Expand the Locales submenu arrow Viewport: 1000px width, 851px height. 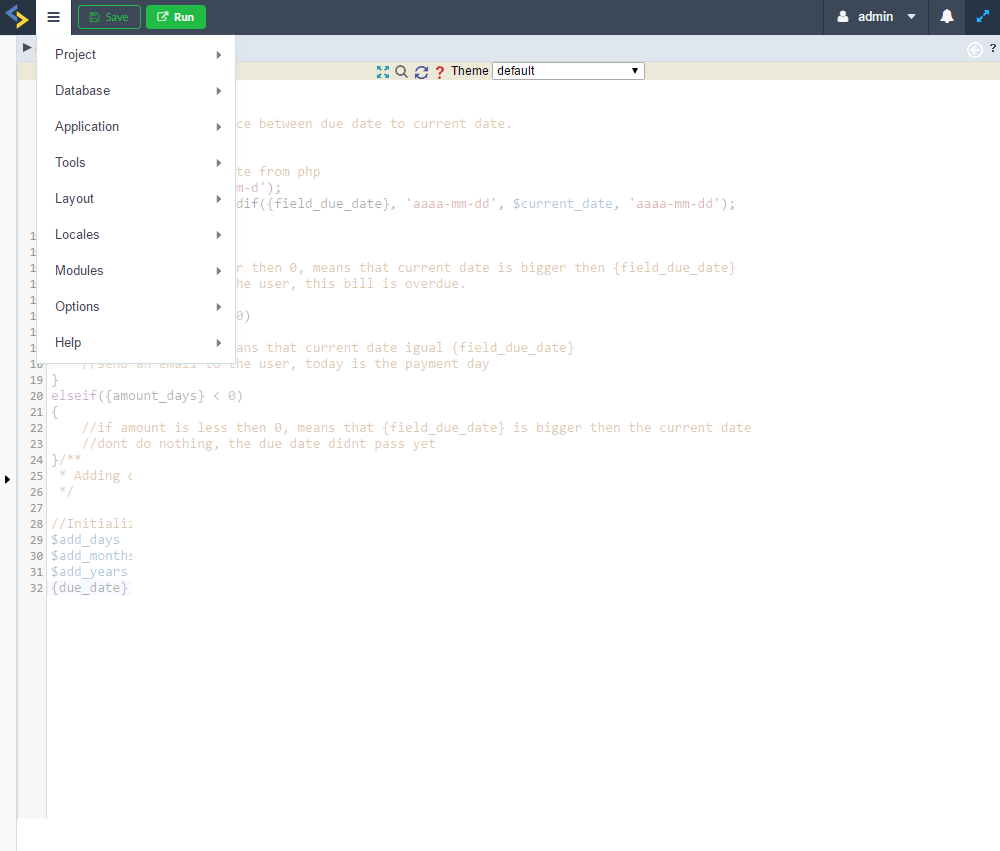(219, 235)
